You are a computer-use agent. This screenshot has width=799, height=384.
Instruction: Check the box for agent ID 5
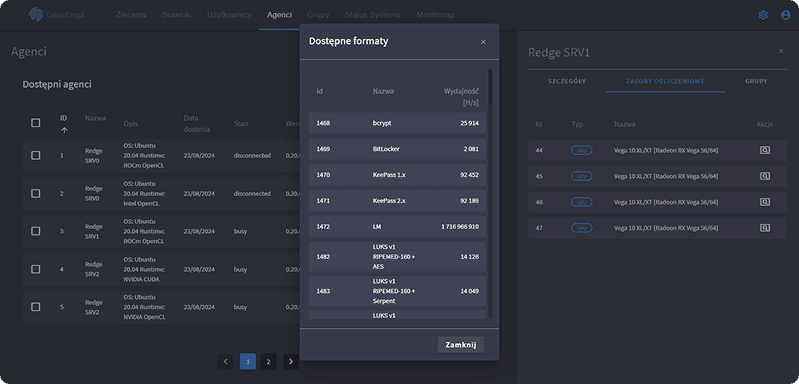36,307
